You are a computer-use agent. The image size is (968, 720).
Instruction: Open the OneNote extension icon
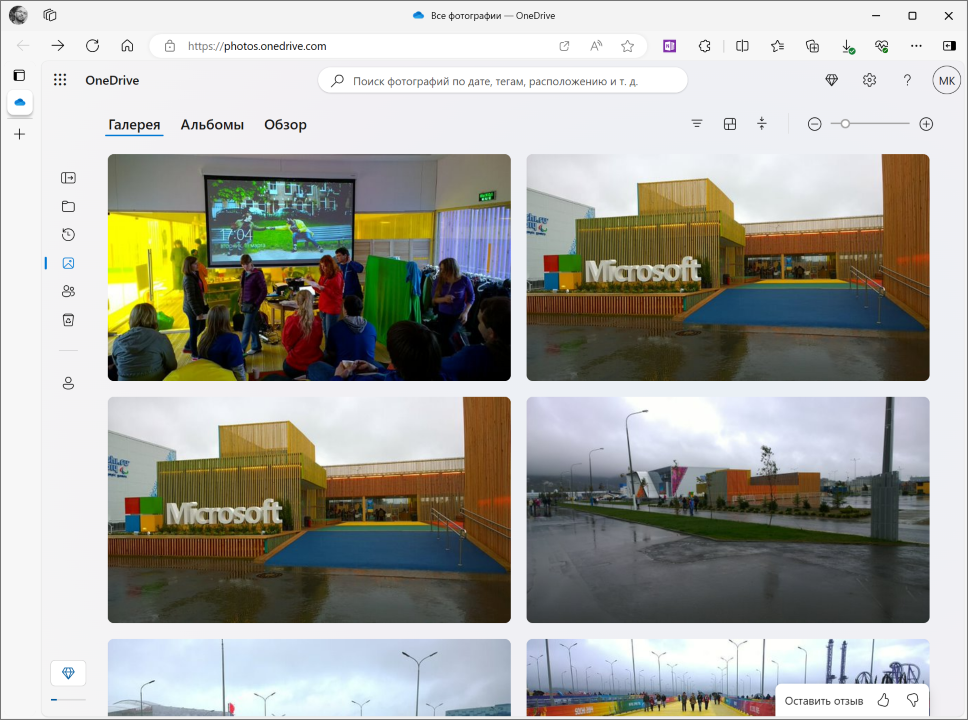[x=669, y=46]
